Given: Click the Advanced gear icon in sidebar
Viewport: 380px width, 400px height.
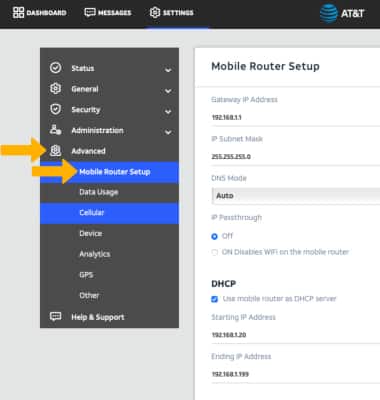Looking at the screenshot, I should click(55, 151).
